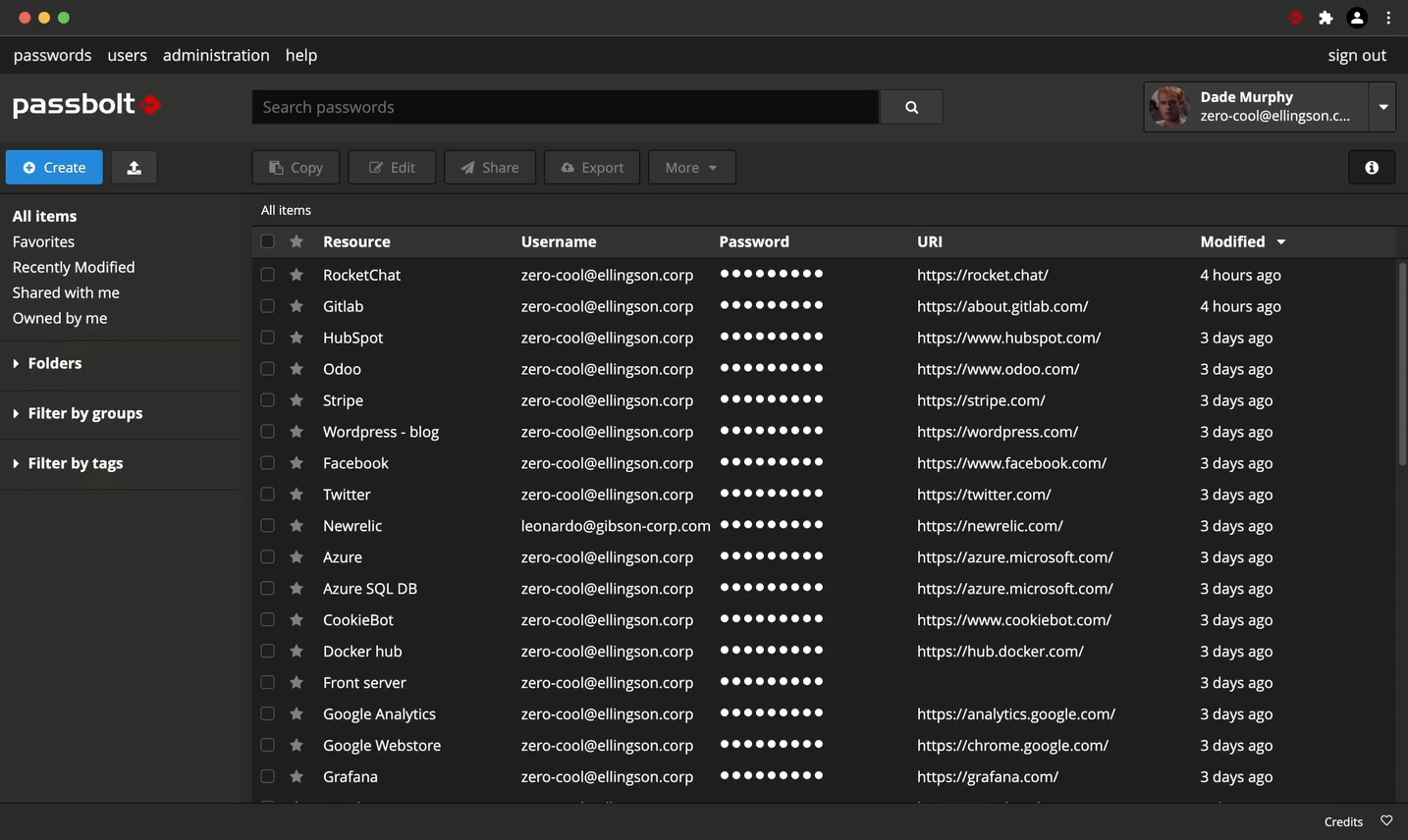The width and height of the screenshot is (1408, 840).
Task: Favorite the Odoo entry star
Action: coord(297,369)
